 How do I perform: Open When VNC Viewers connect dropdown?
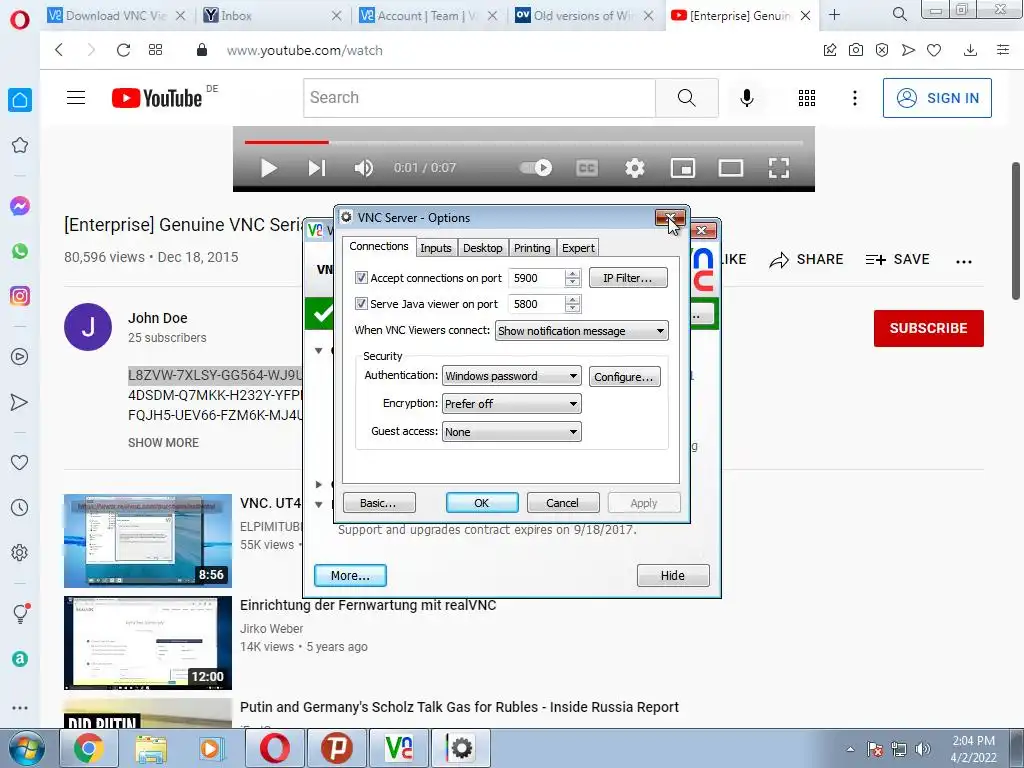point(581,331)
